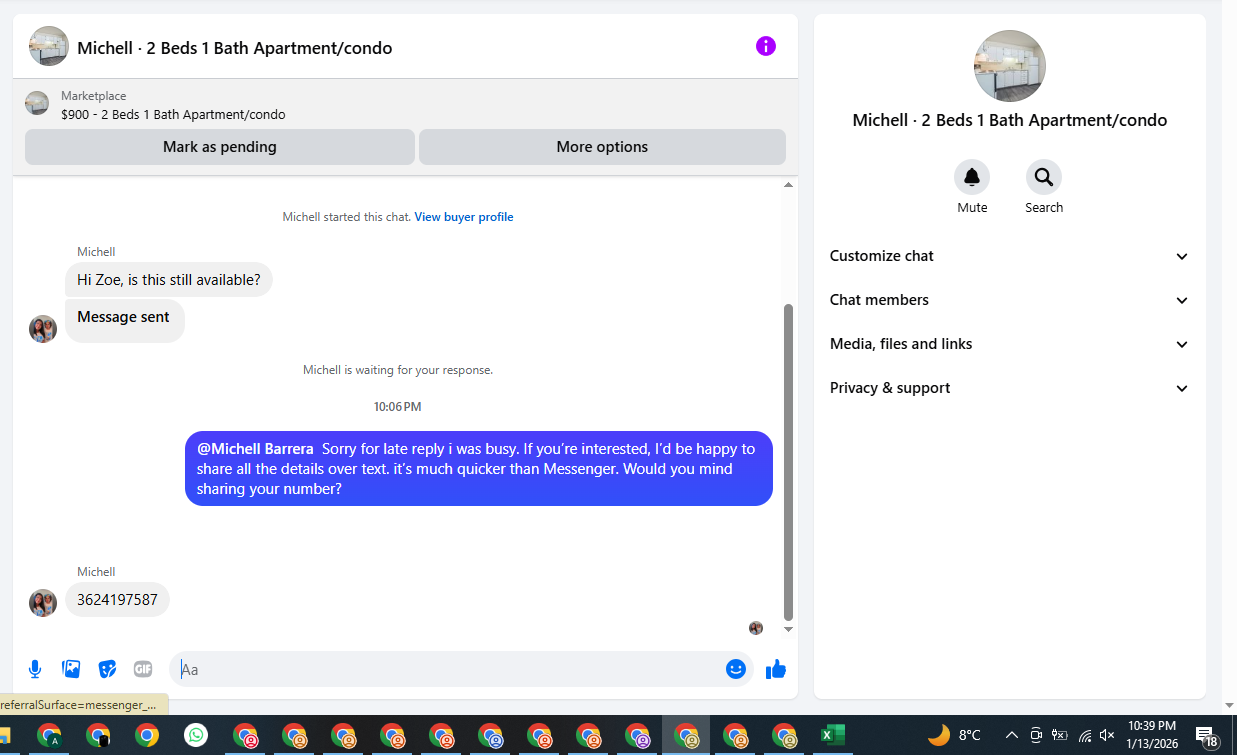The image size is (1237, 755).
Task: Choose a sticker from the sticker icon
Action: pyautogui.click(x=107, y=669)
